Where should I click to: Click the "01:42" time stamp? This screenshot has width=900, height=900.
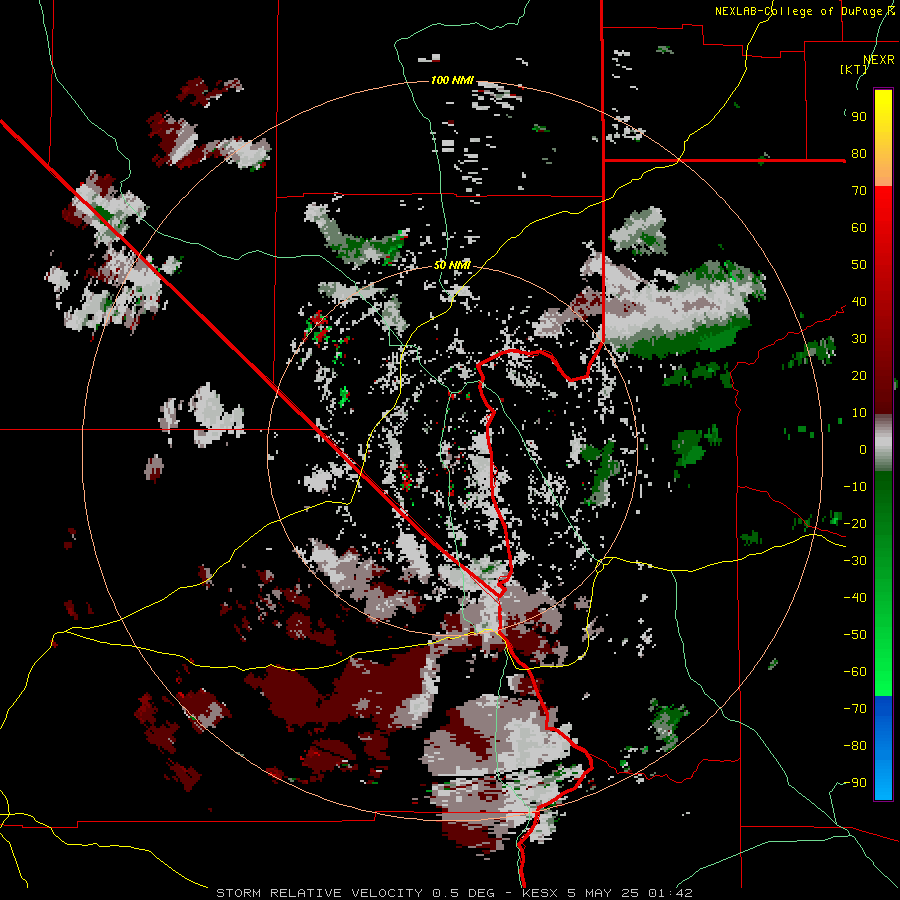click(x=669, y=893)
